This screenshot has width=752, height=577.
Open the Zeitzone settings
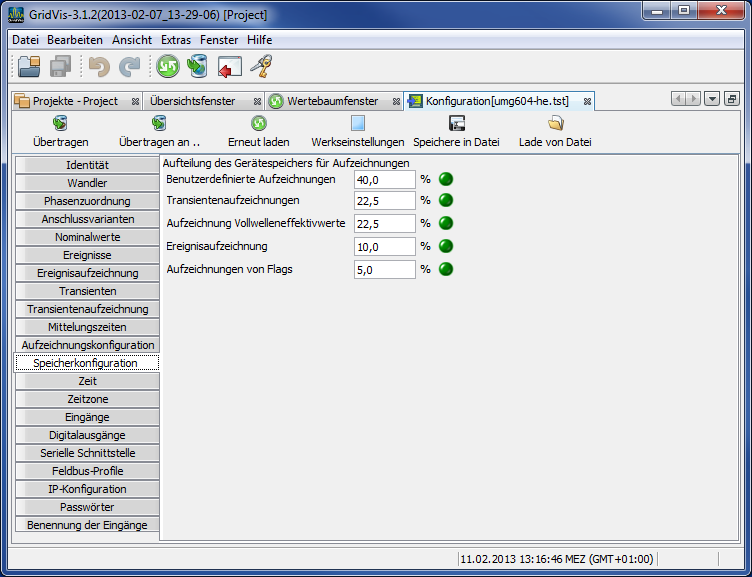pos(87,399)
